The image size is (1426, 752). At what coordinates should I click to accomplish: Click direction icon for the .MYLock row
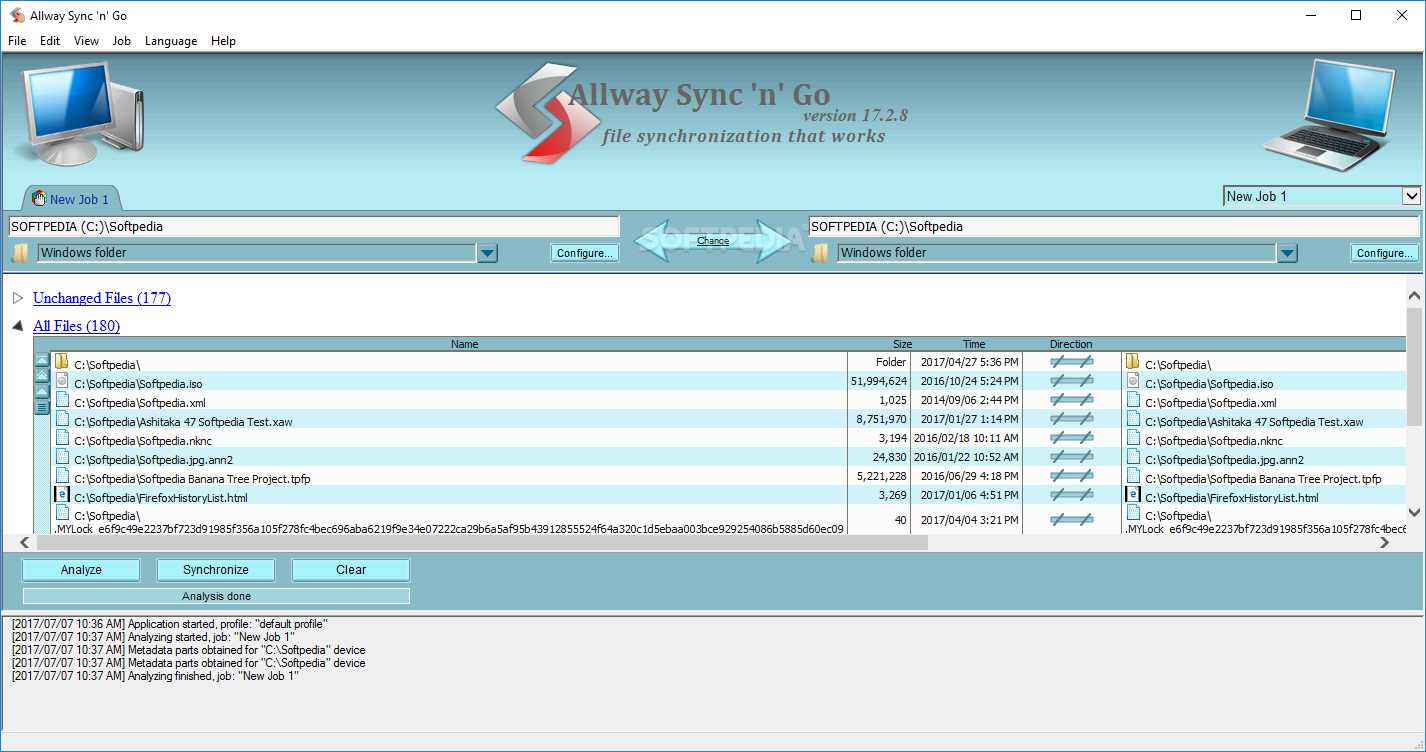point(1071,520)
